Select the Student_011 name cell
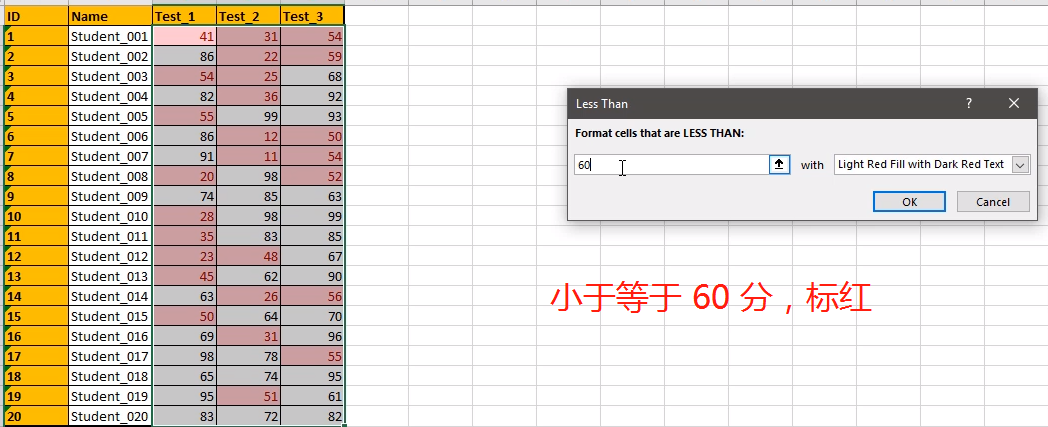1048x427 pixels. tap(110, 237)
